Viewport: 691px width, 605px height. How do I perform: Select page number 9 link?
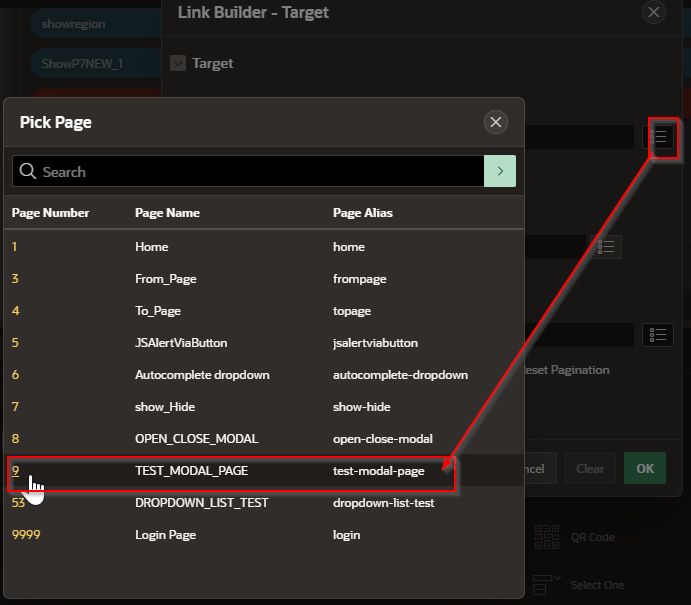(15, 471)
